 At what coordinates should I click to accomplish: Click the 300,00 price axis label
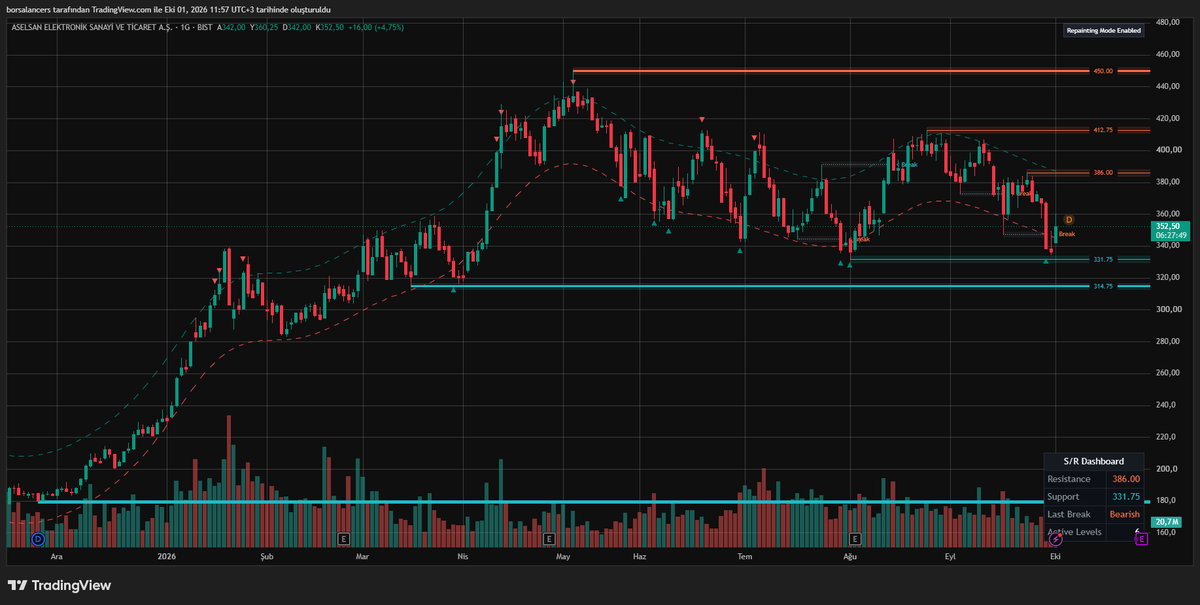tap(1168, 309)
